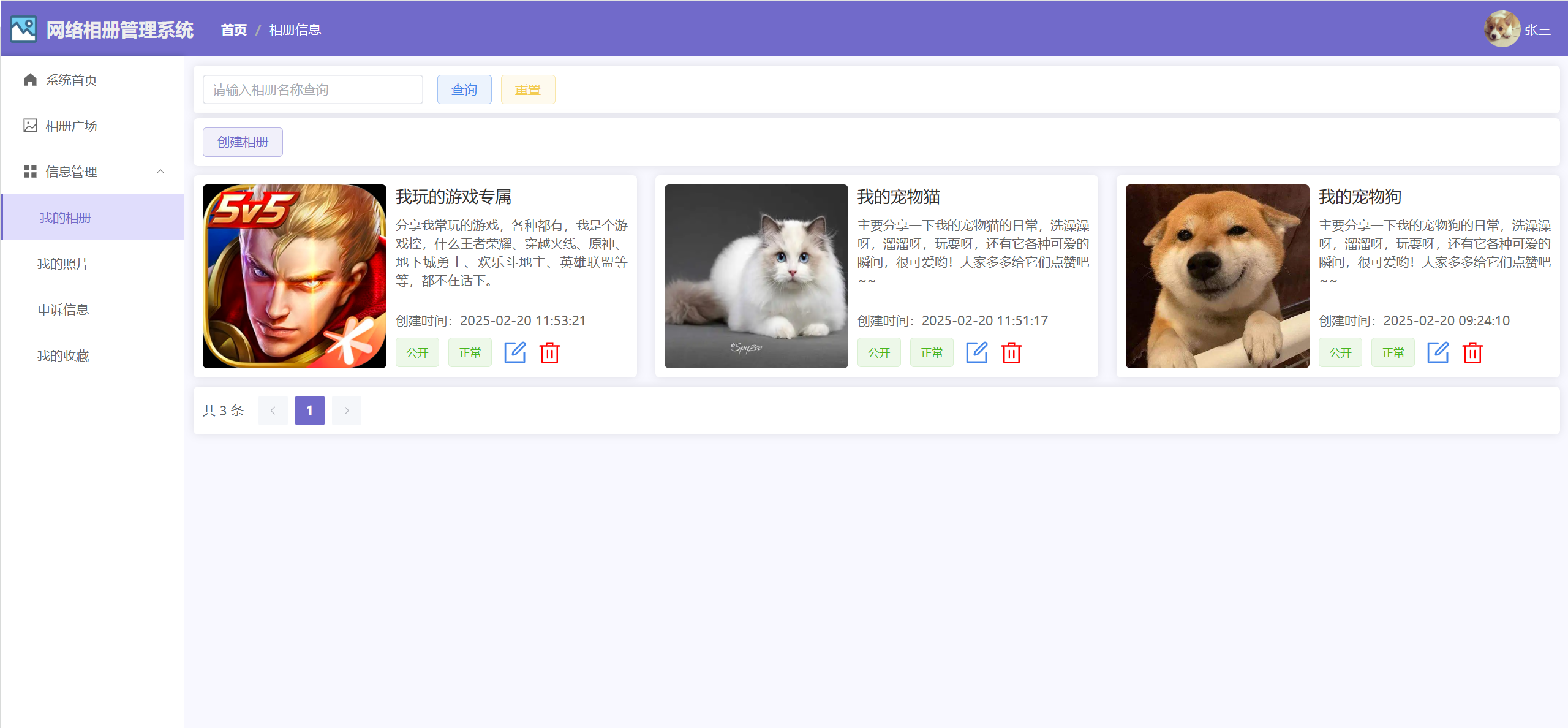This screenshot has width=1568, height=728.
Task: Edit the 我的宠物狗 album with pencil icon
Action: (x=1438, y=352)
